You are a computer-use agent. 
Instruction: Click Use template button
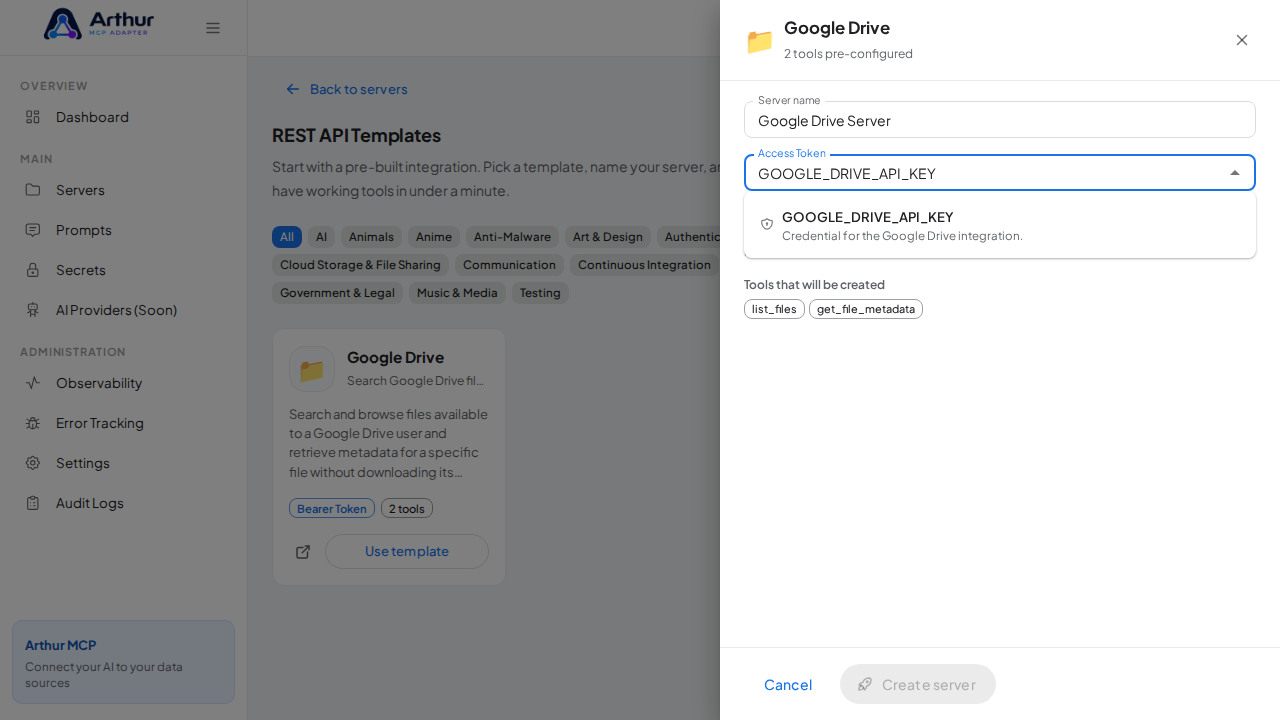pos(407,551)
